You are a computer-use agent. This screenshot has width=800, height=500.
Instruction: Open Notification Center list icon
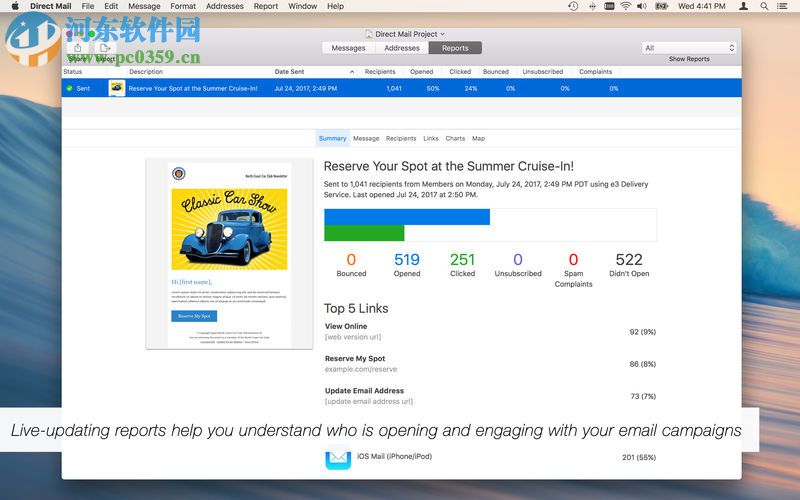(782, 6)
